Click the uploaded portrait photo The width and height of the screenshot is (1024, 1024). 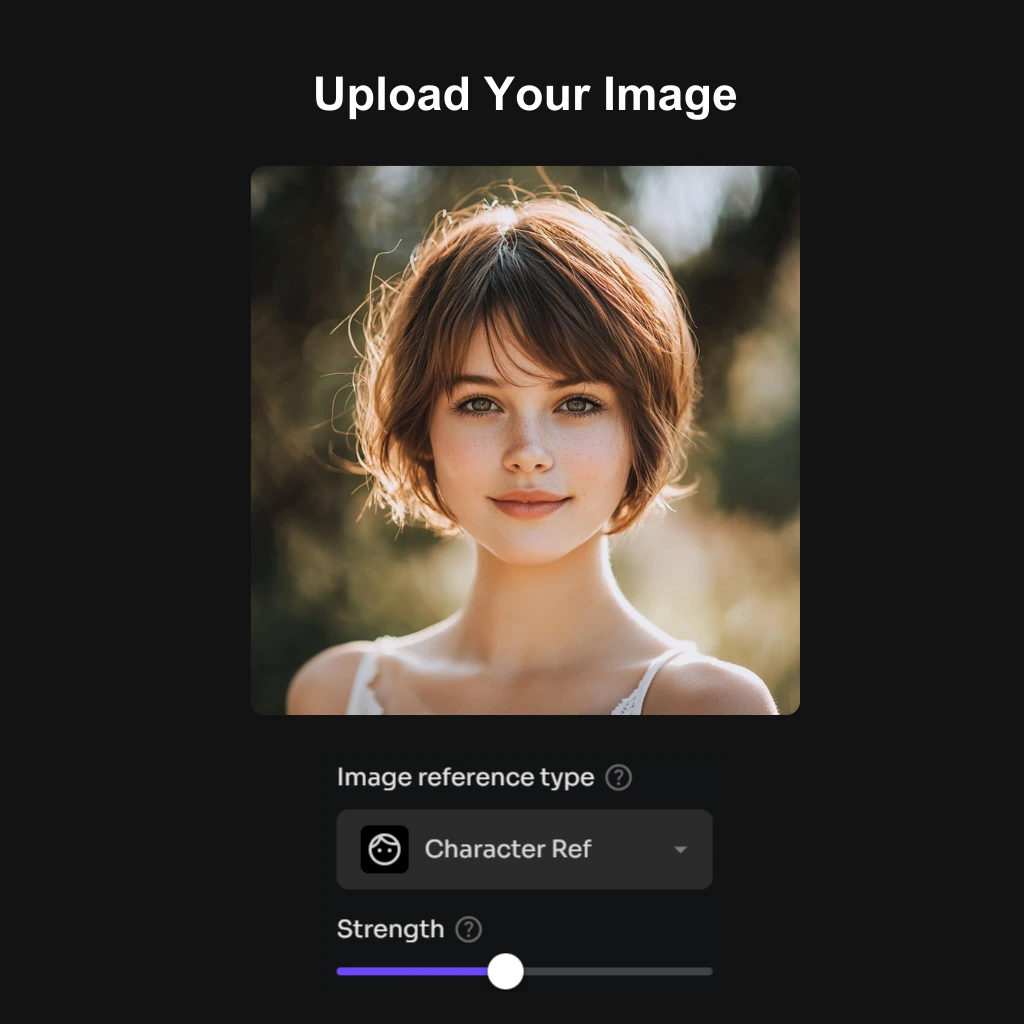coord(524,440)
